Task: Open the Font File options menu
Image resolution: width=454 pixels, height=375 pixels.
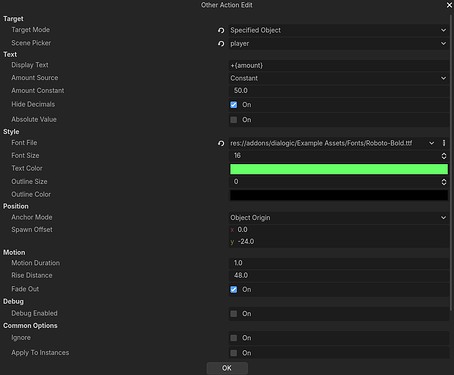Action: pos(444,143)
